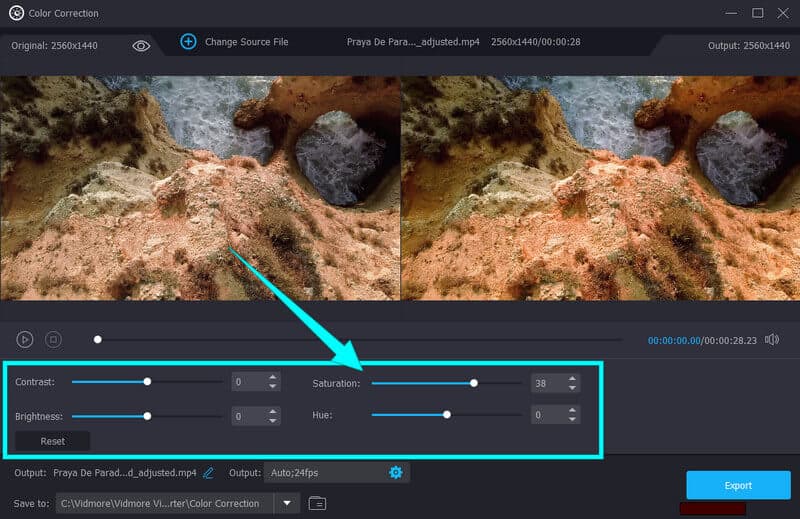Click the Saturation value input field
The height and width of the screenshot is (519, 800).
click(545, 383)
